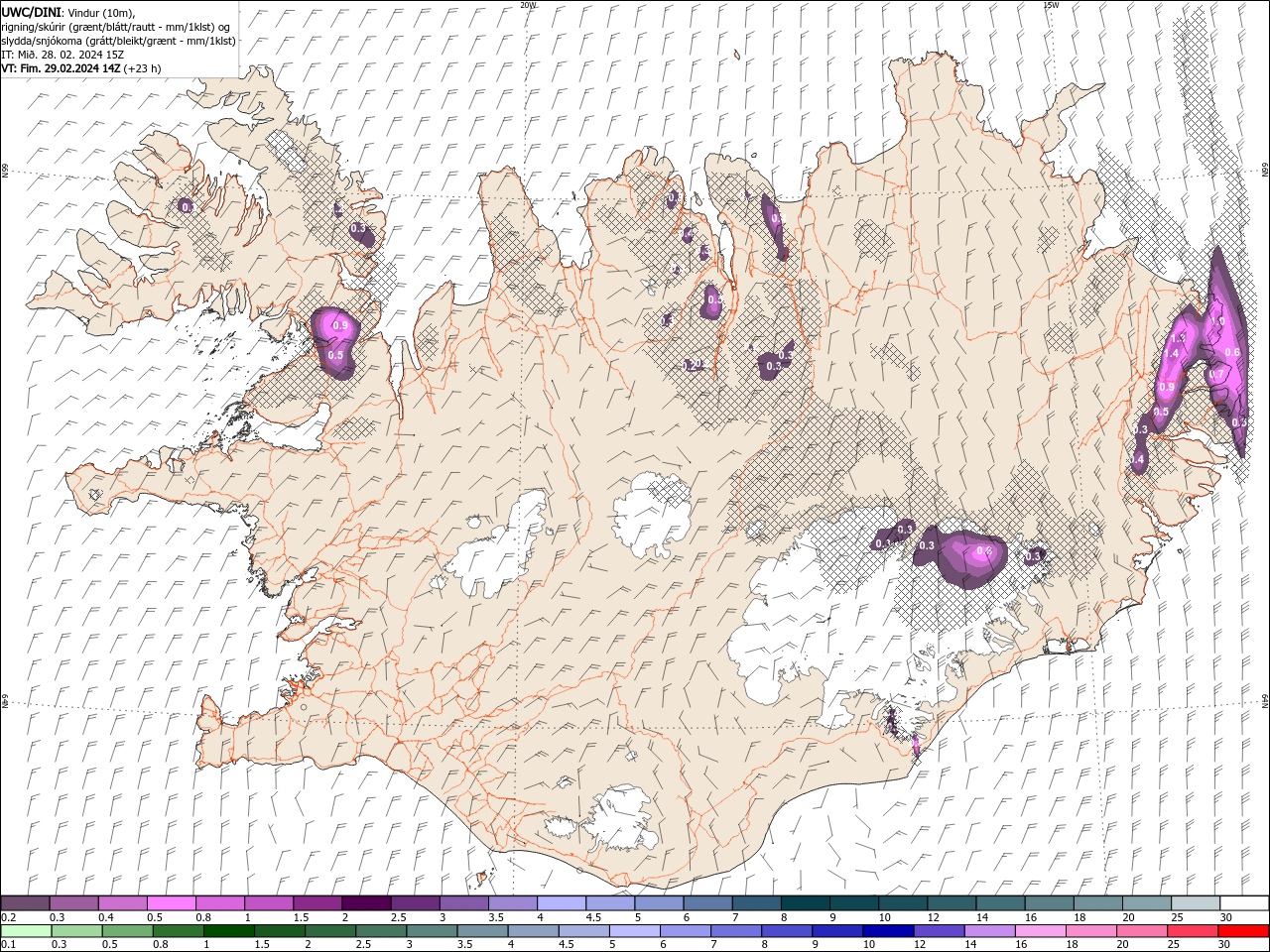This screenshot has width=1270, height=952.
Task: Click the white Hofsjökull glacier in central Iceland
Action: tap(652, 516)
